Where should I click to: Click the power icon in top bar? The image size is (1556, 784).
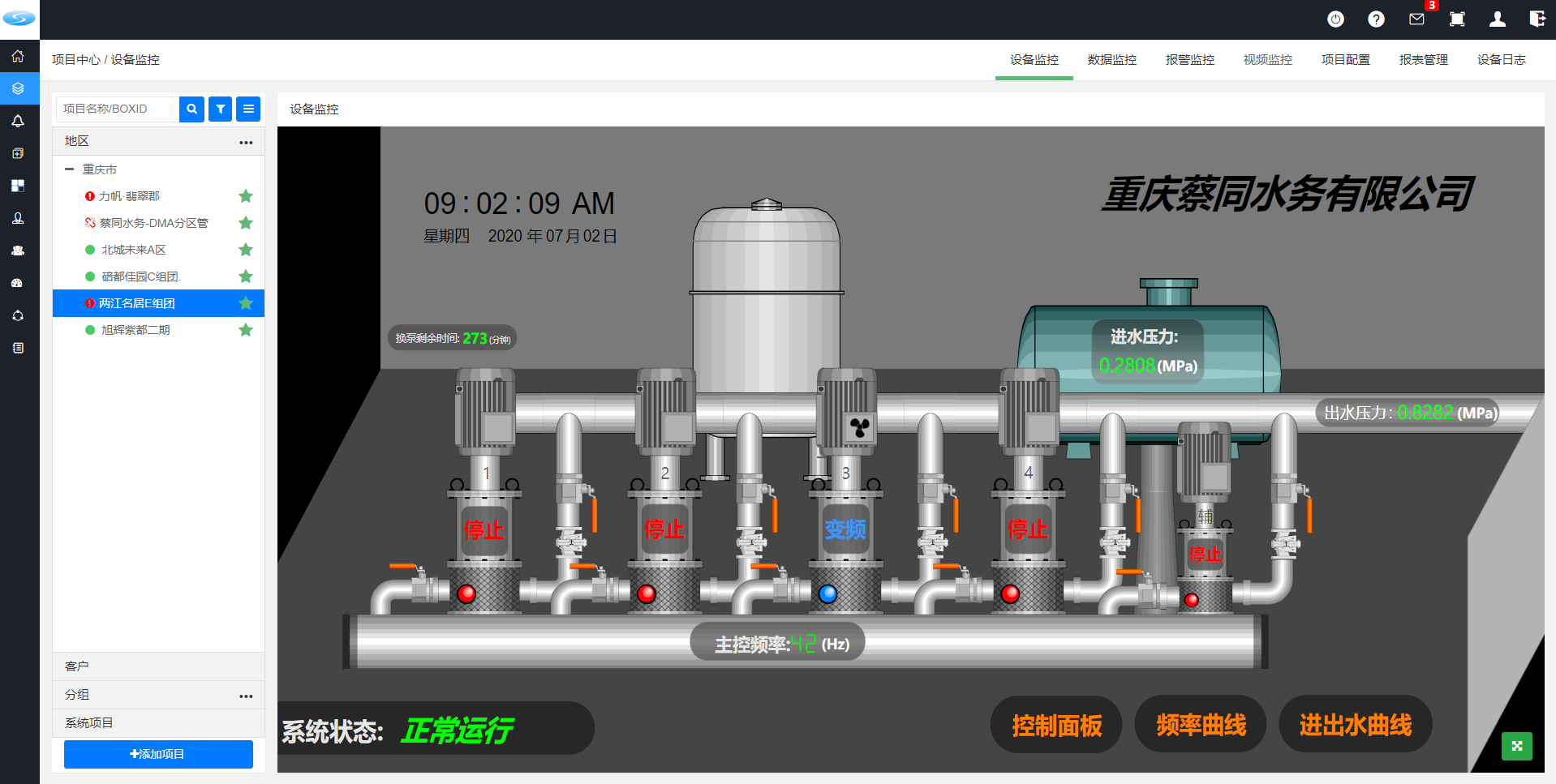point(1335,19)
